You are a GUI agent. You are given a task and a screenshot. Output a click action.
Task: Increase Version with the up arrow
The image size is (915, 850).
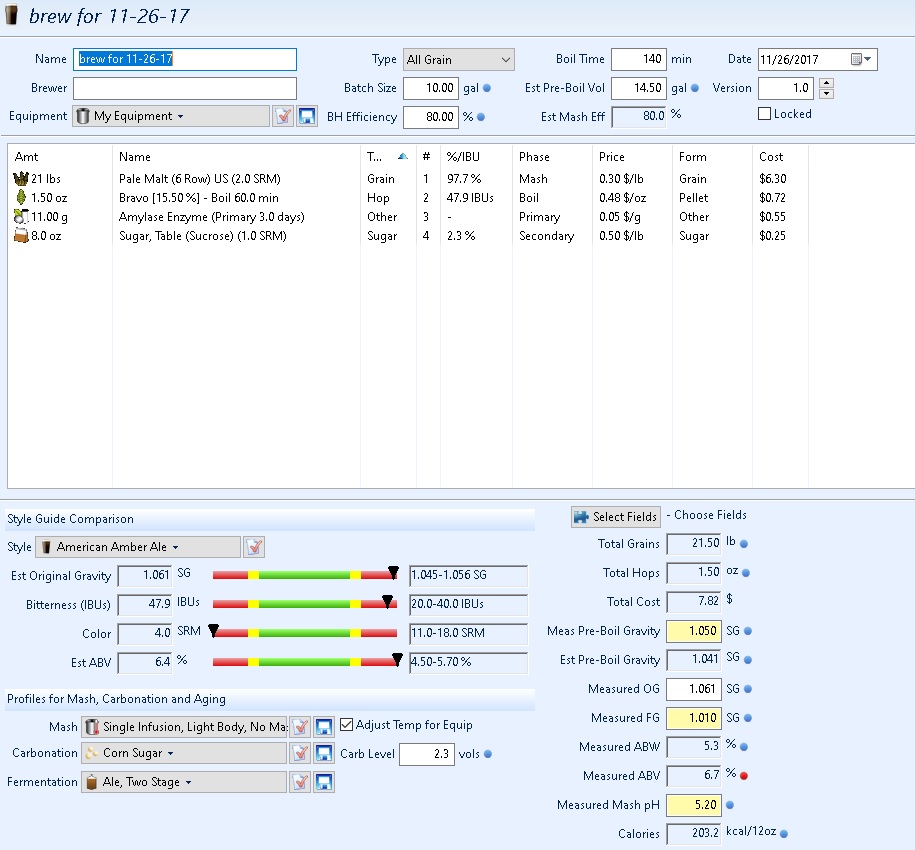826,83
